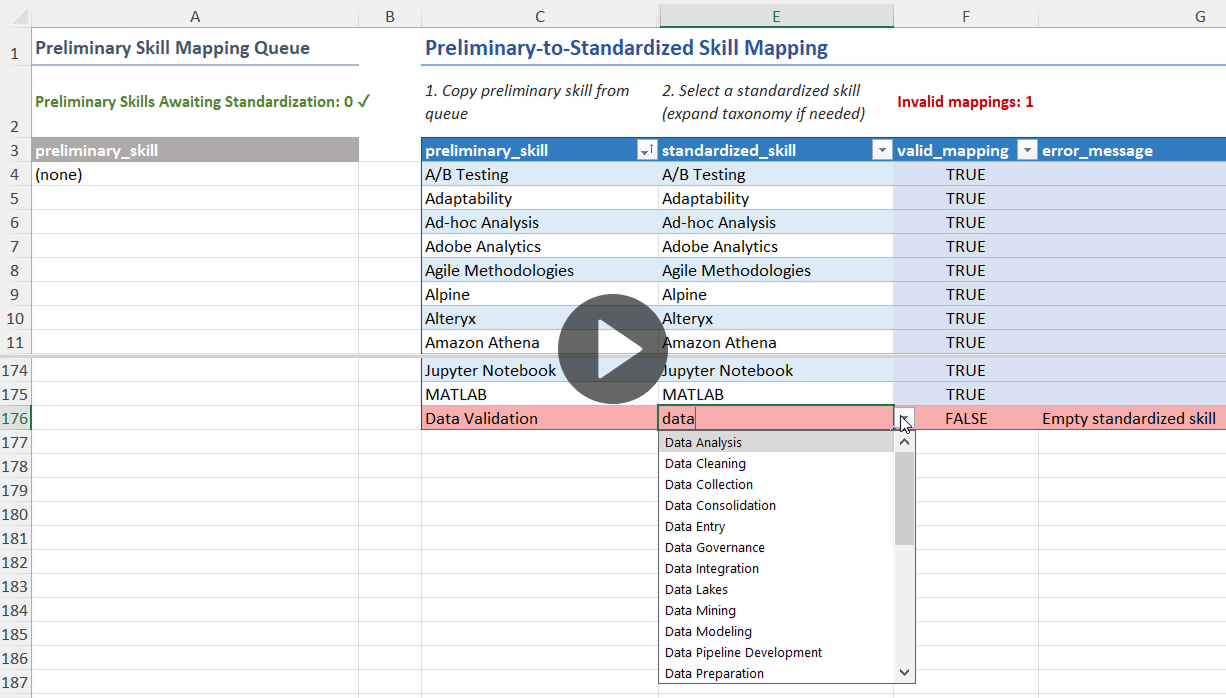Image resolution: width=1226 pixels, height=698 pixels.
Task: Click 'Copy preliminary skill from queue' instruction
Action: tap(527, 102)
